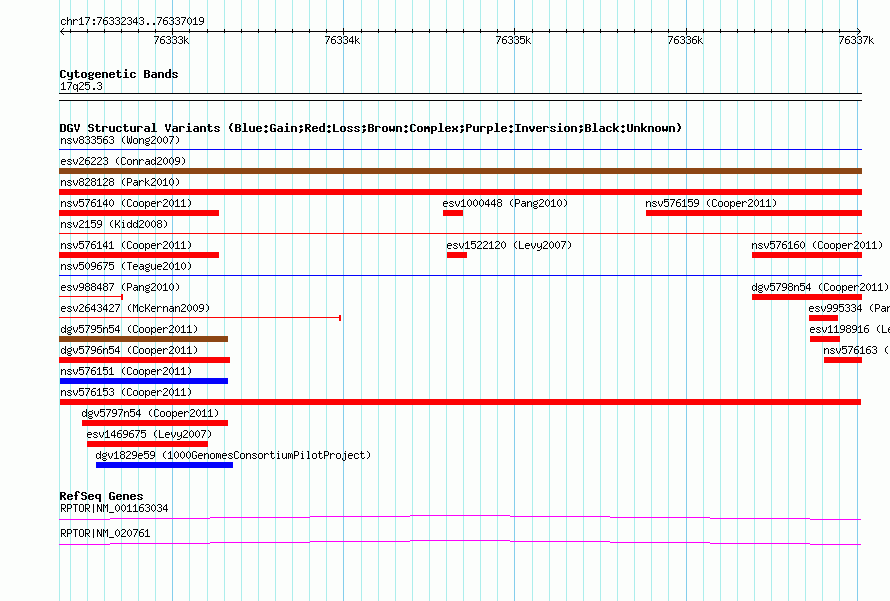Open the dgv5796n54 (Cooper2011) variant label
The image size is (890, 601).
coord(129,350)
